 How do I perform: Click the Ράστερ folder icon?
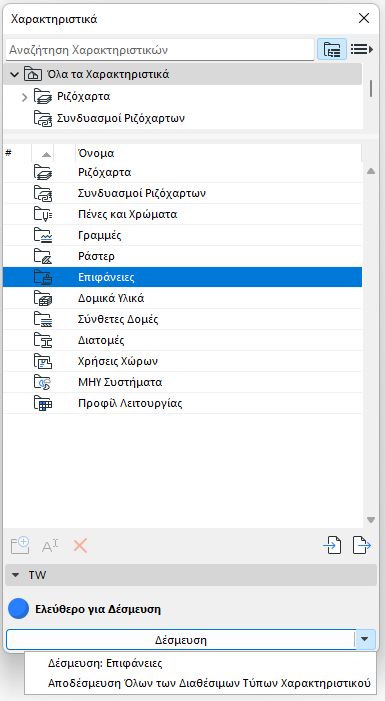[x=43, y=256]
